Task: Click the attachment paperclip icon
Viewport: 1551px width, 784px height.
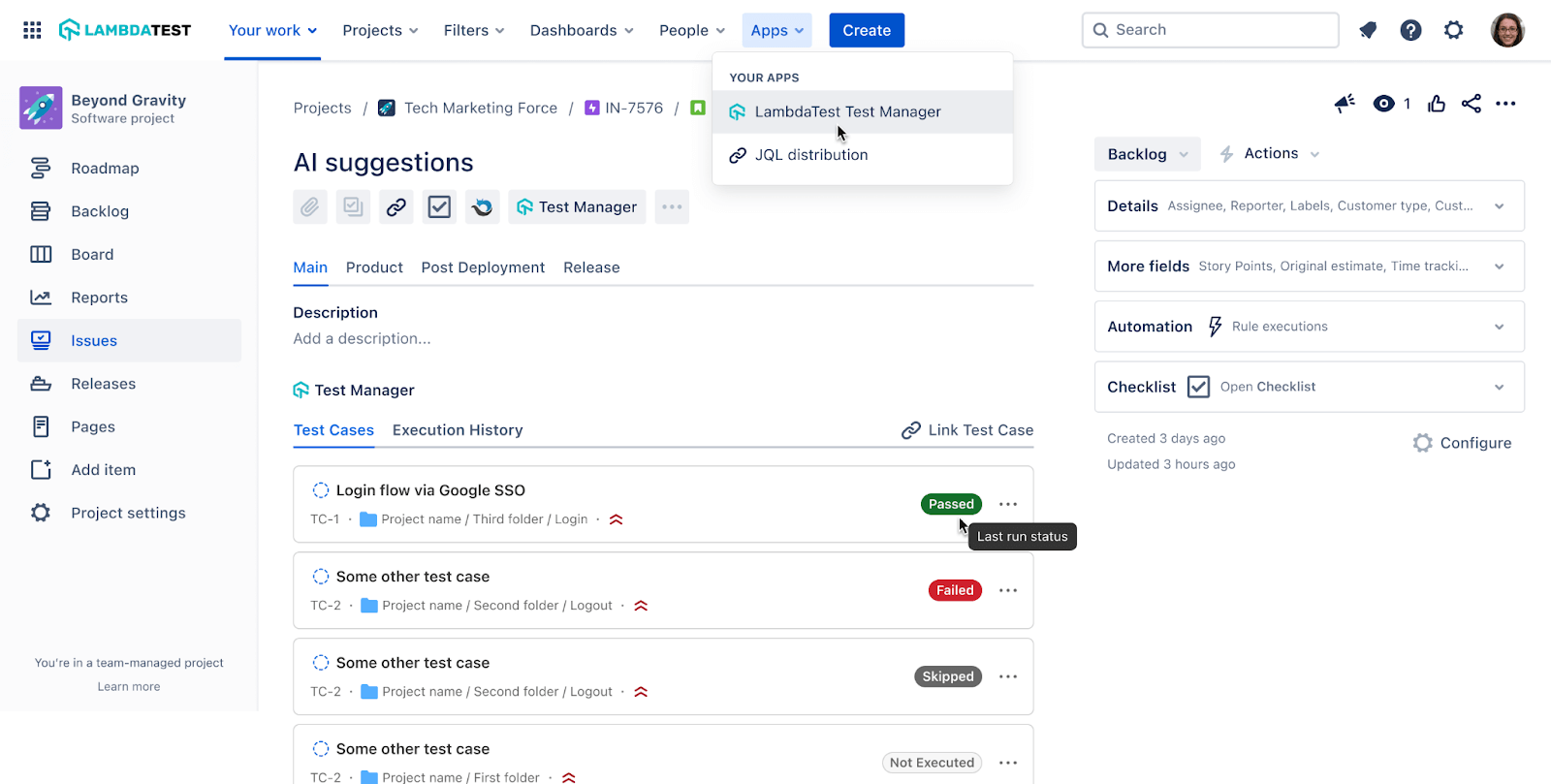Action: [x=310, y=206]
